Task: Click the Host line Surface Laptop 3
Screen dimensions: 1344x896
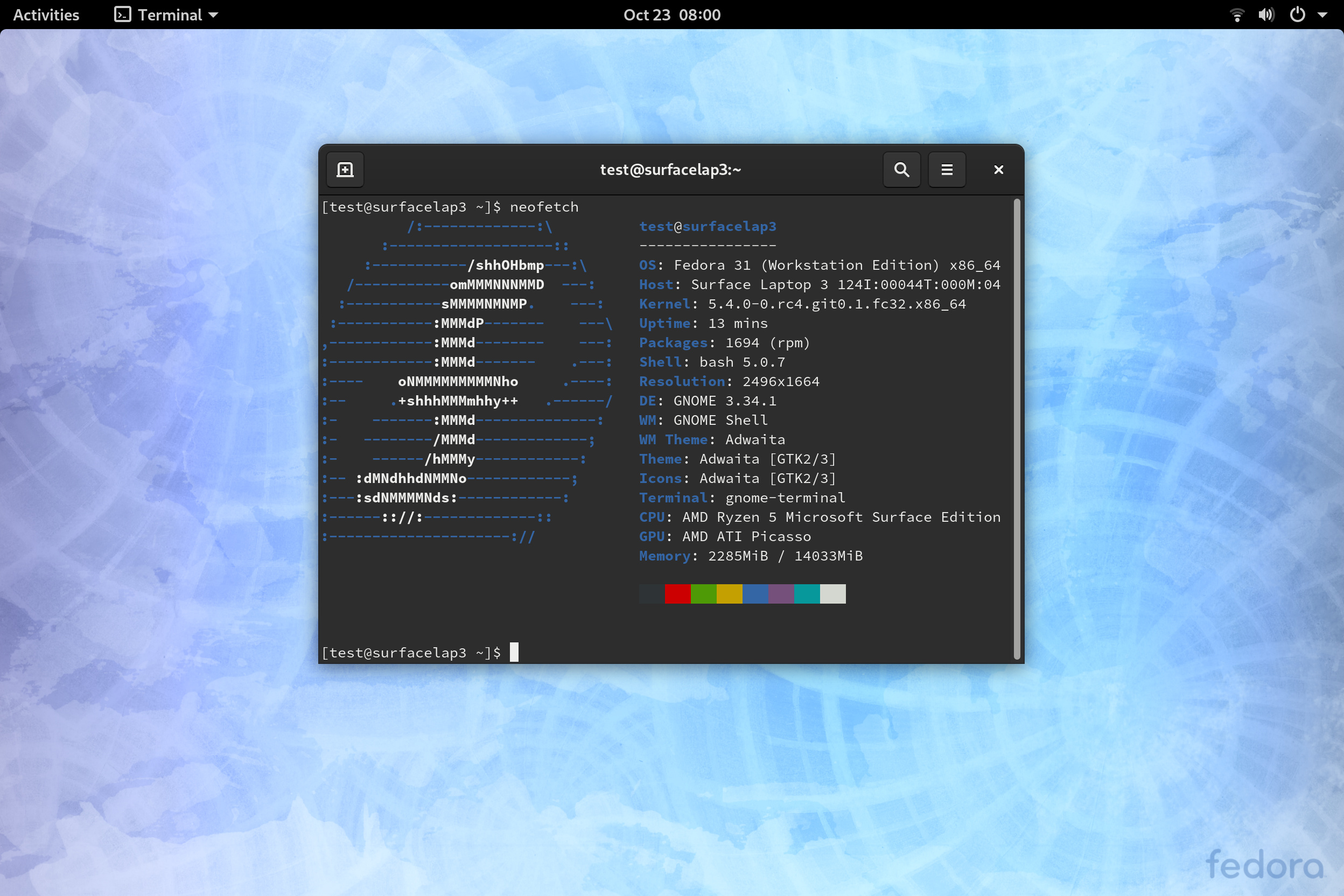Action: pos(820,284)
